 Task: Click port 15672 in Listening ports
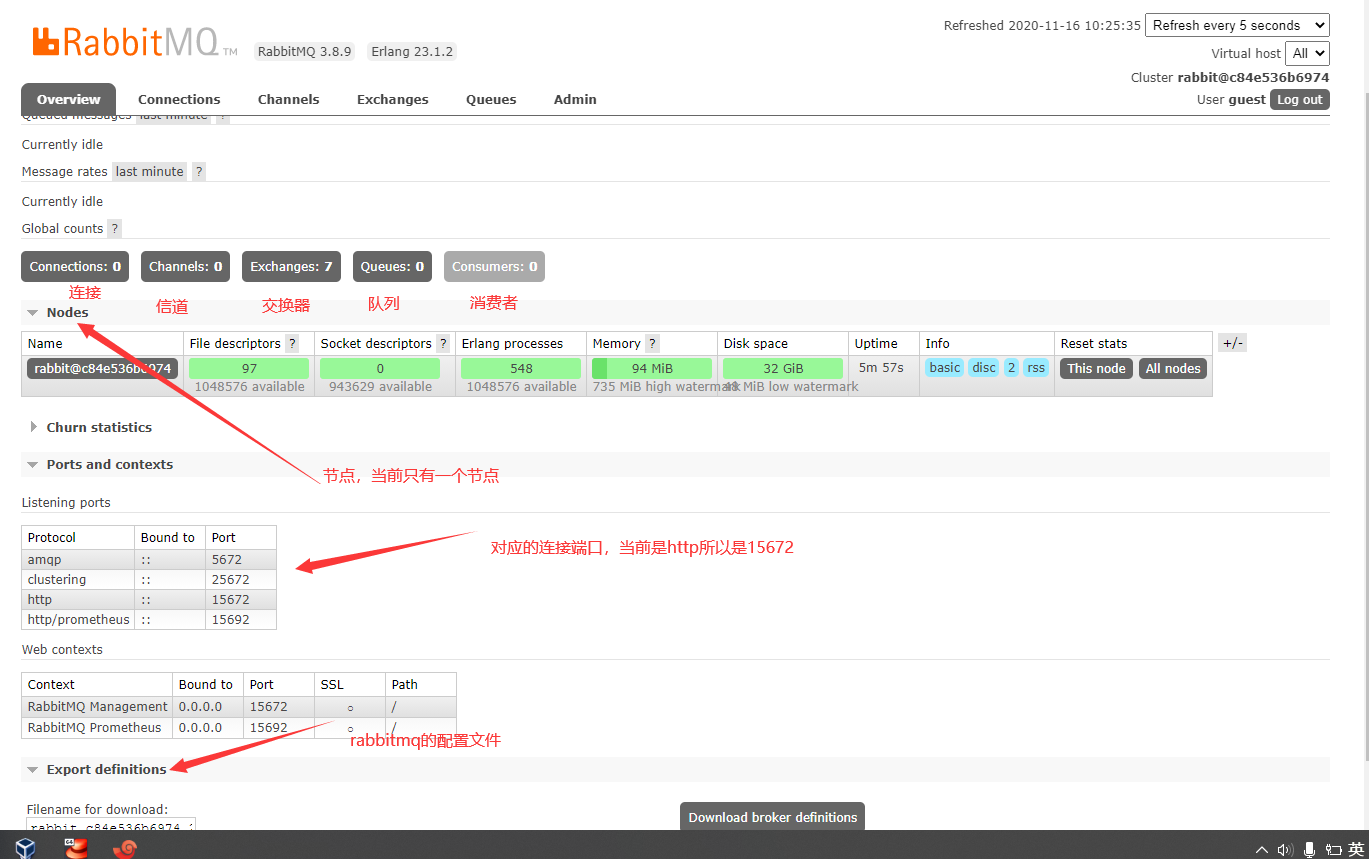click(x=230, y=599)
